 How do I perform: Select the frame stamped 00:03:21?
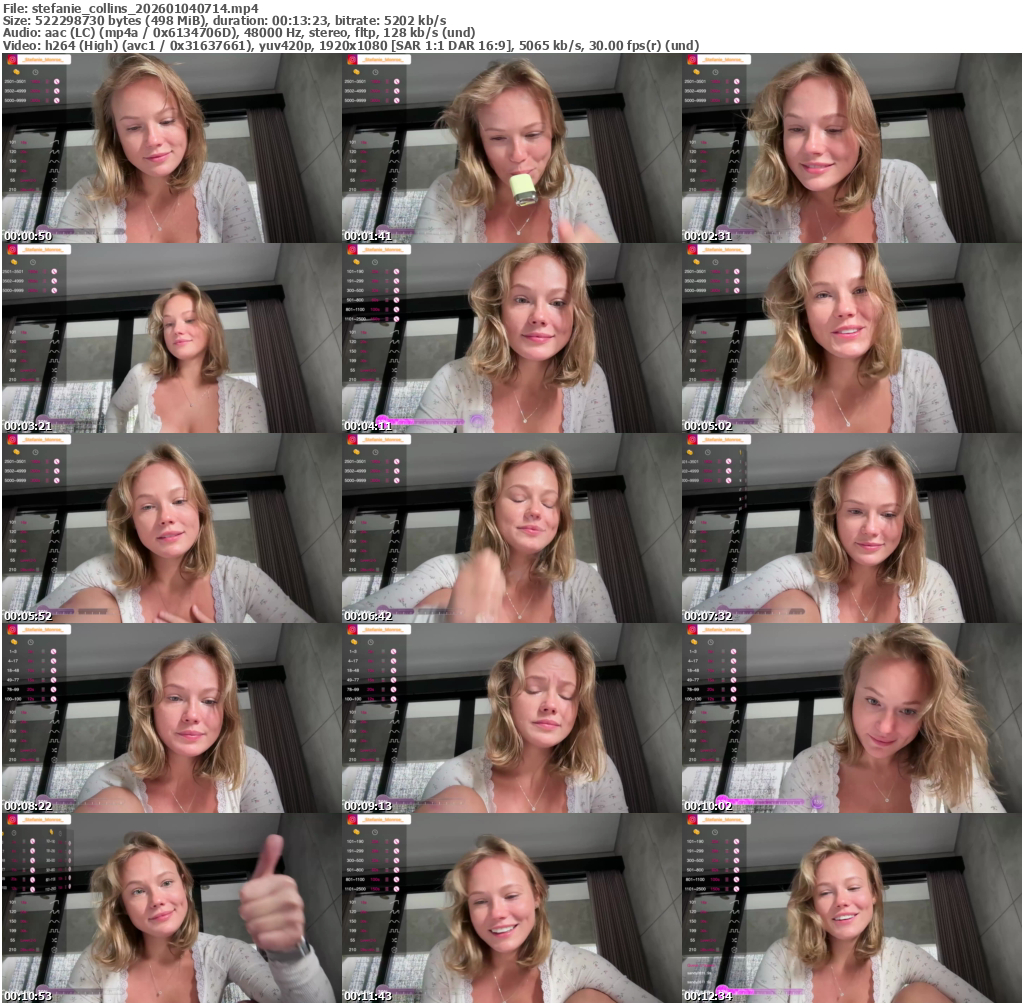pos(172,338)
